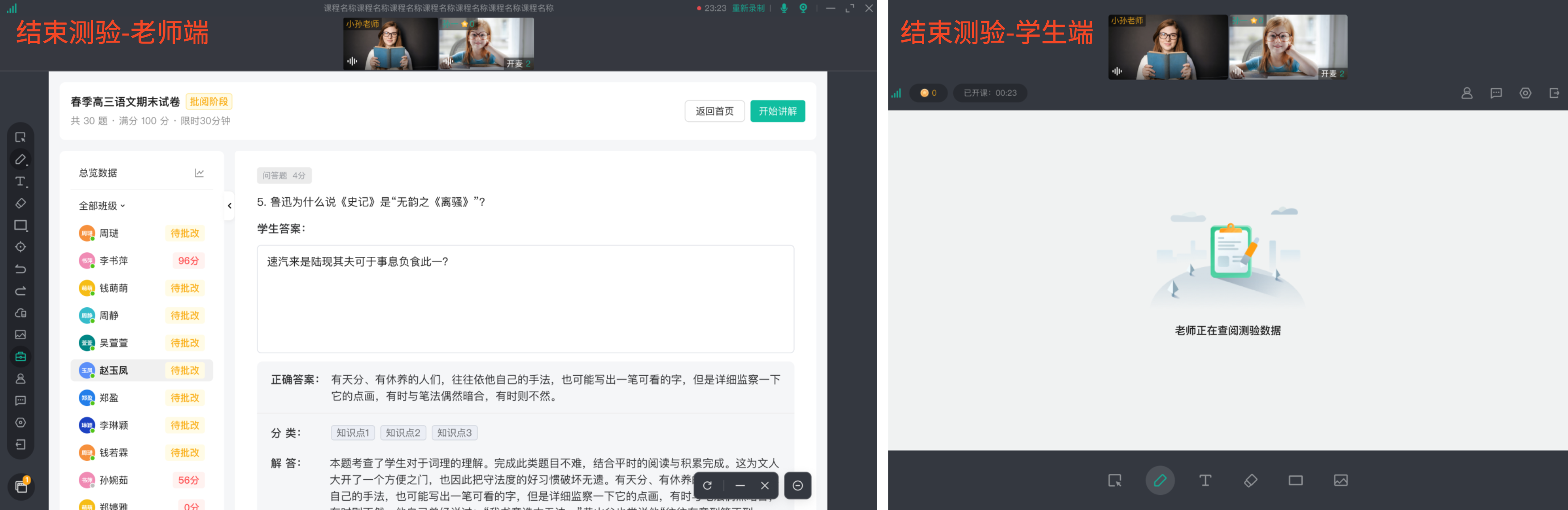Close the floating toolbar with X
Image resolution: width=1568 pixels, height=510 pixels.
[765, 486]
